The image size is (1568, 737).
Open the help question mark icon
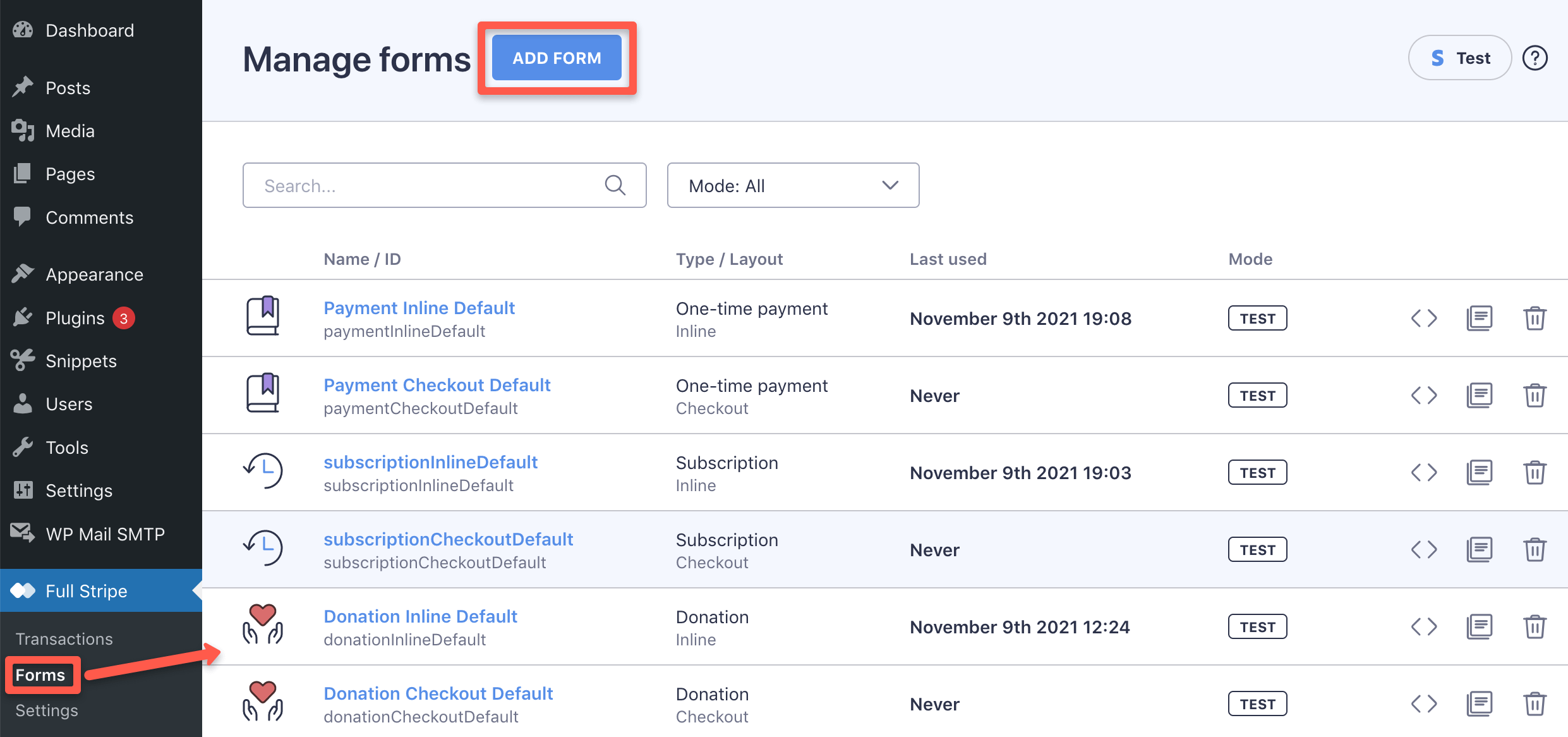click(1535, 58)
